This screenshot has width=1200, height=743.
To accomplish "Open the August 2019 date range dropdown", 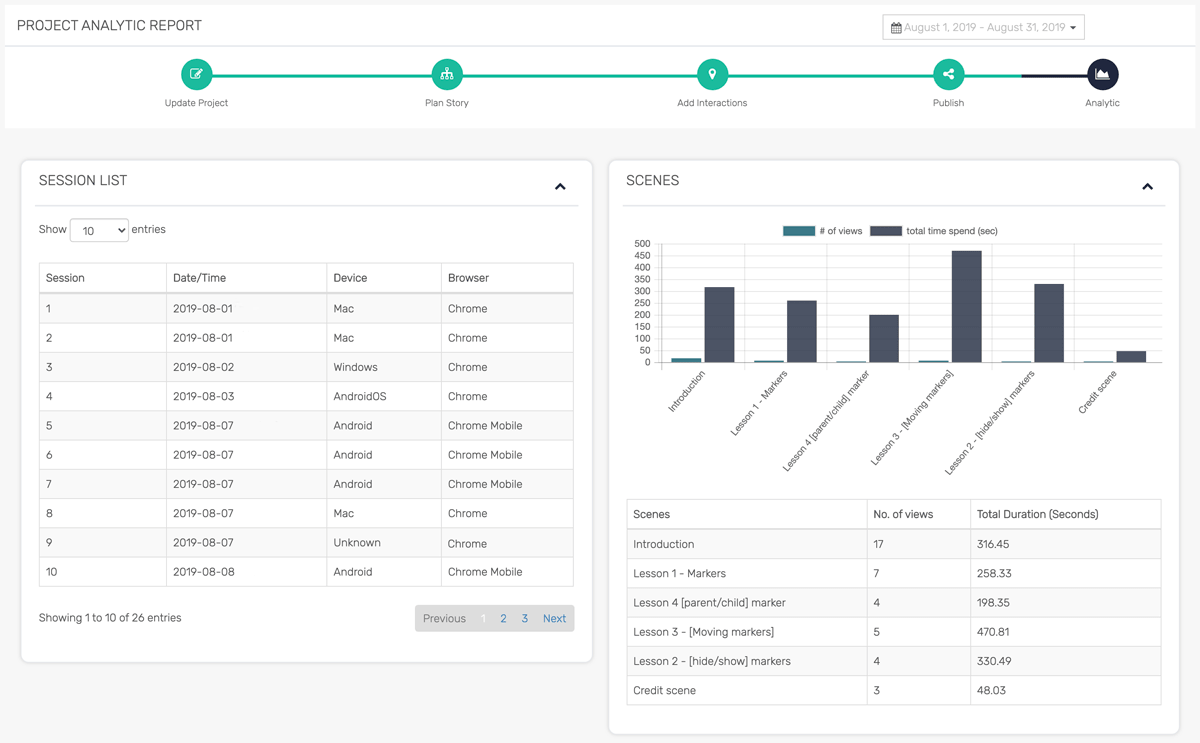I will click(x=984, y=28).
